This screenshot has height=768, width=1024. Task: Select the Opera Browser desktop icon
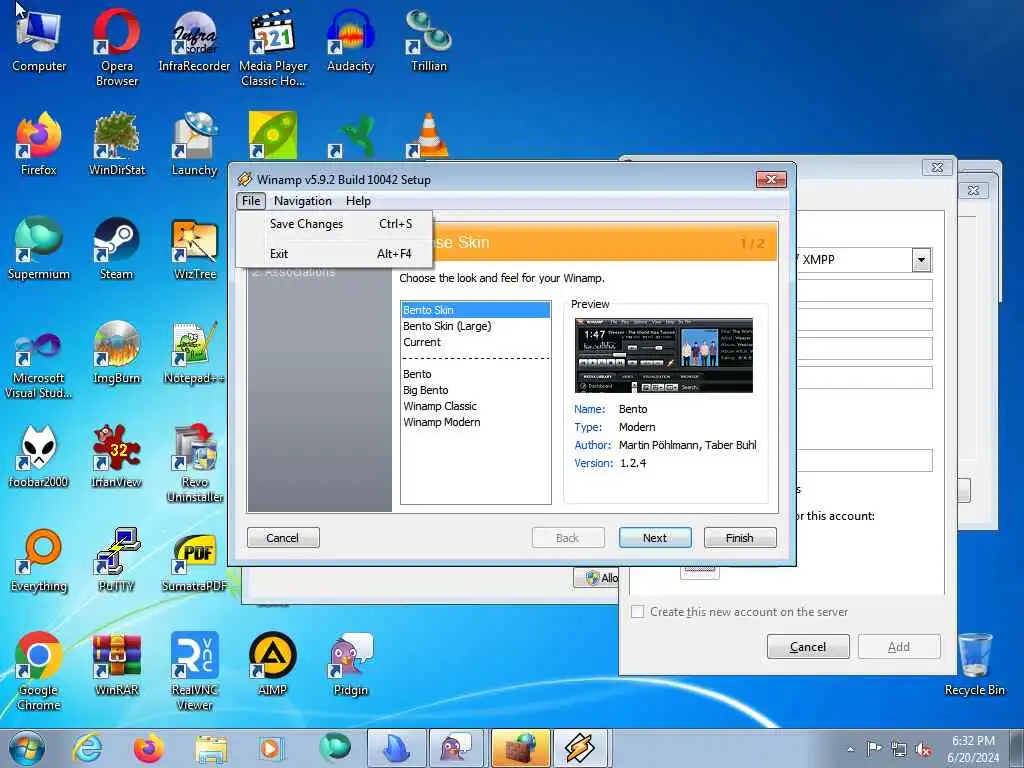(116, 47)
